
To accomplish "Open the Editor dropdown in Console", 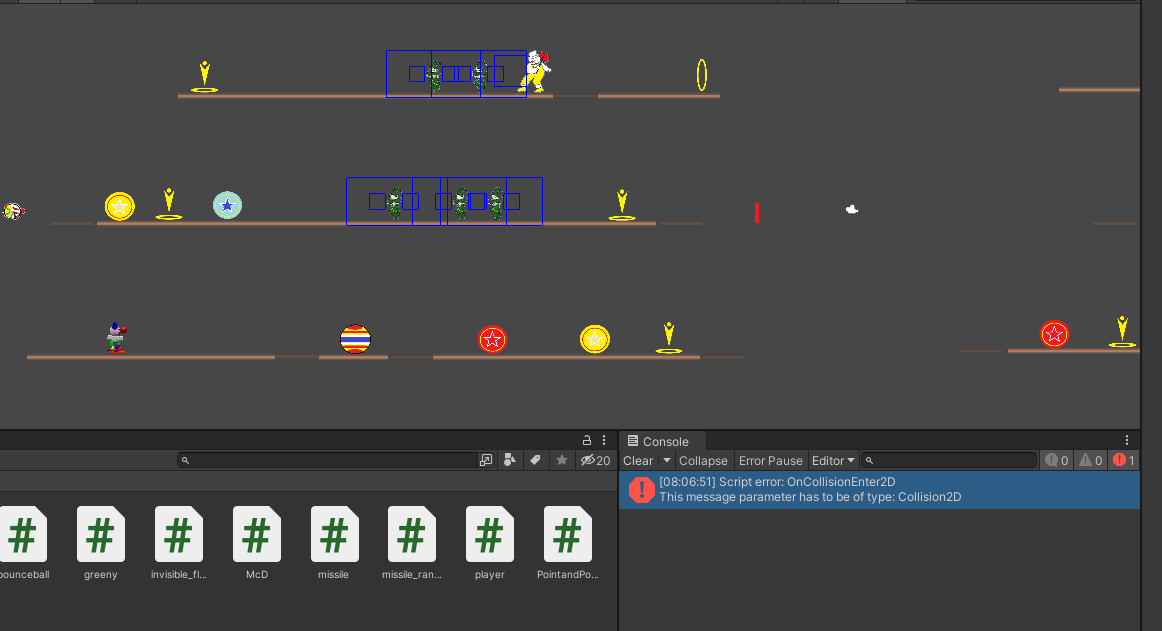I will tap(833, 460).
